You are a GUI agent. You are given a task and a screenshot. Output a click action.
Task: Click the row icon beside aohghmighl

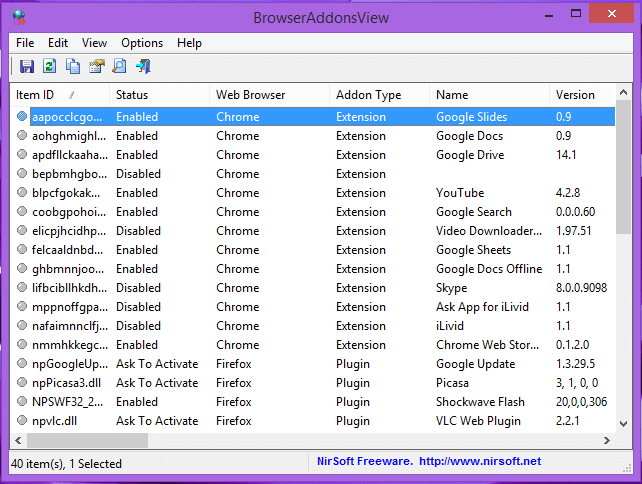[22, 136]
